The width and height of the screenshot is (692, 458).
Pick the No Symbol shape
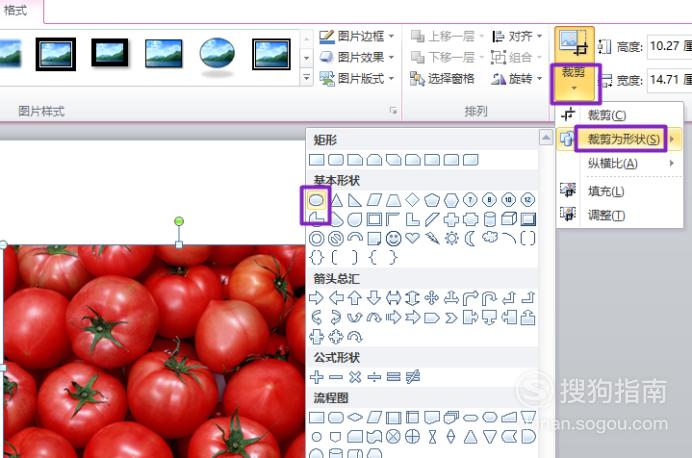click(336, 239)
